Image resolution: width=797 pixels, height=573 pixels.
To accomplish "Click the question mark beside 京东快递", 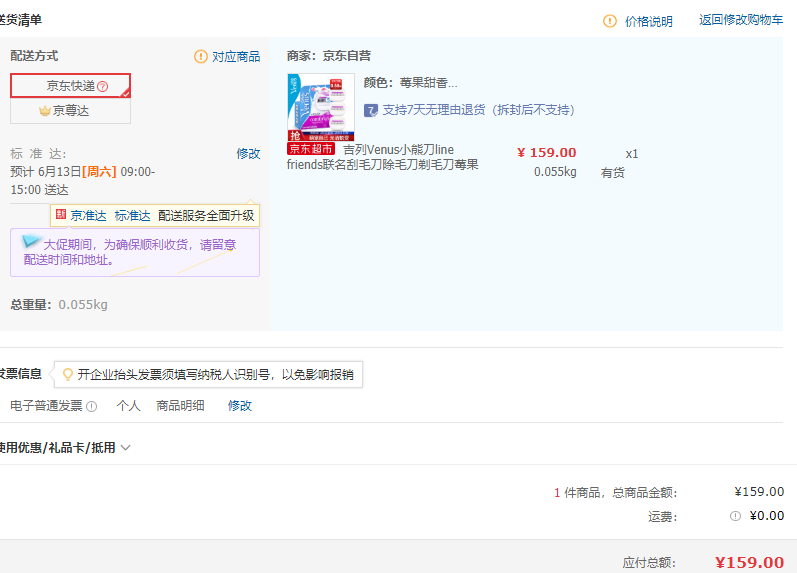I will (x=103, y=86).
